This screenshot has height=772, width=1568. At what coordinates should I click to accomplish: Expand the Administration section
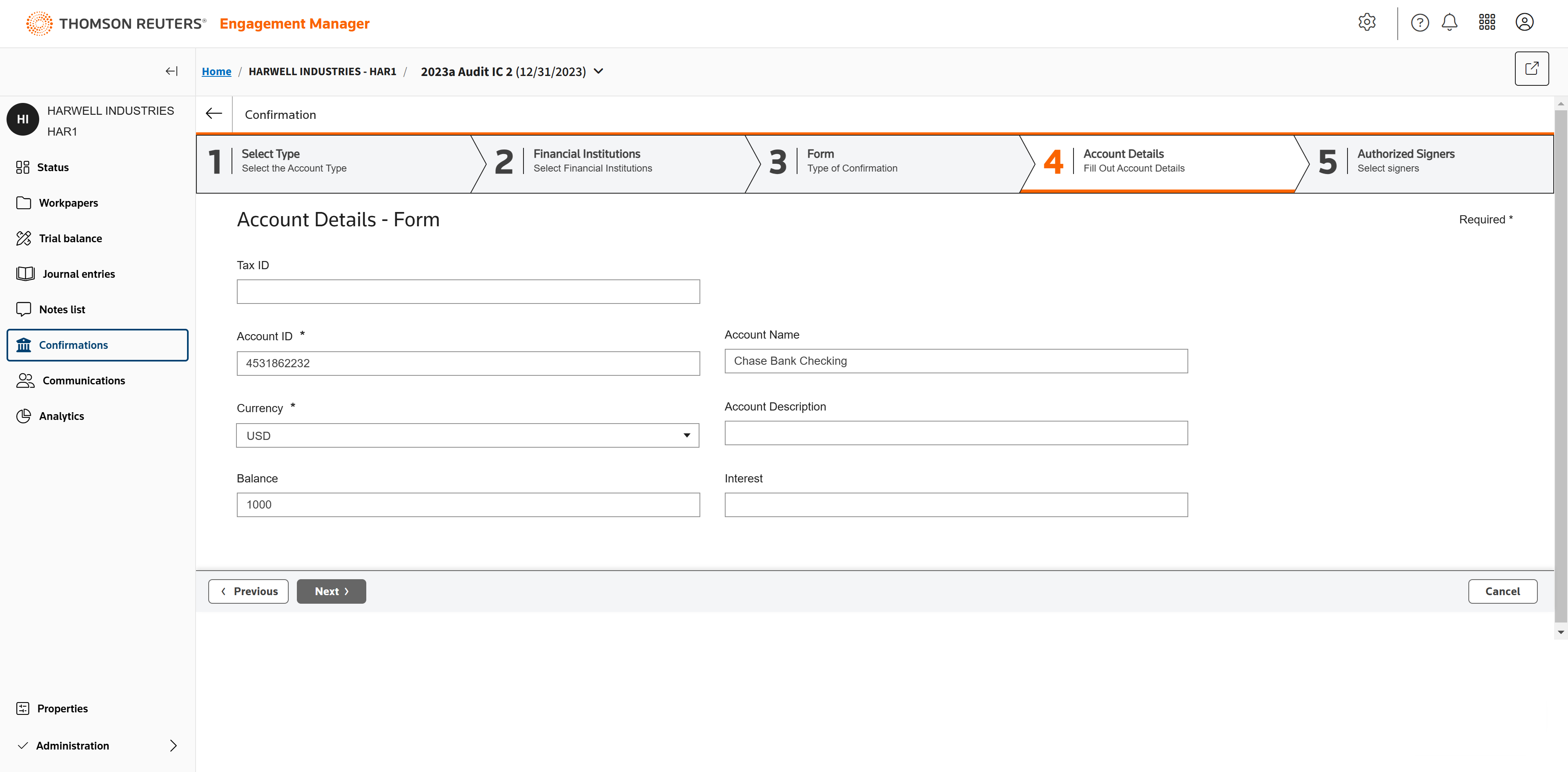click(173, 745)
